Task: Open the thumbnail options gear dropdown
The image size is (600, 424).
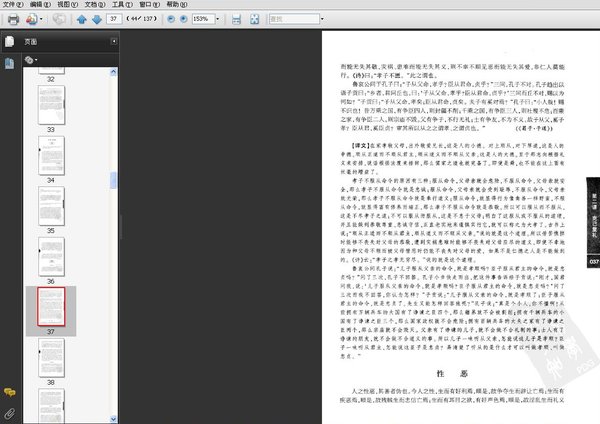Action: (x=31, y=60)
